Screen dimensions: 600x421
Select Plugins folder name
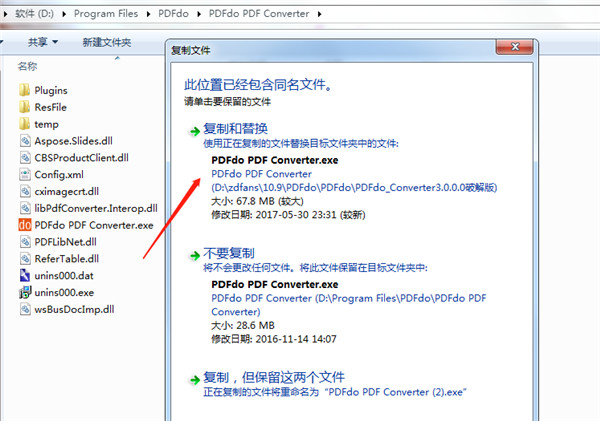pyautogui.click(x=51, y=91)
